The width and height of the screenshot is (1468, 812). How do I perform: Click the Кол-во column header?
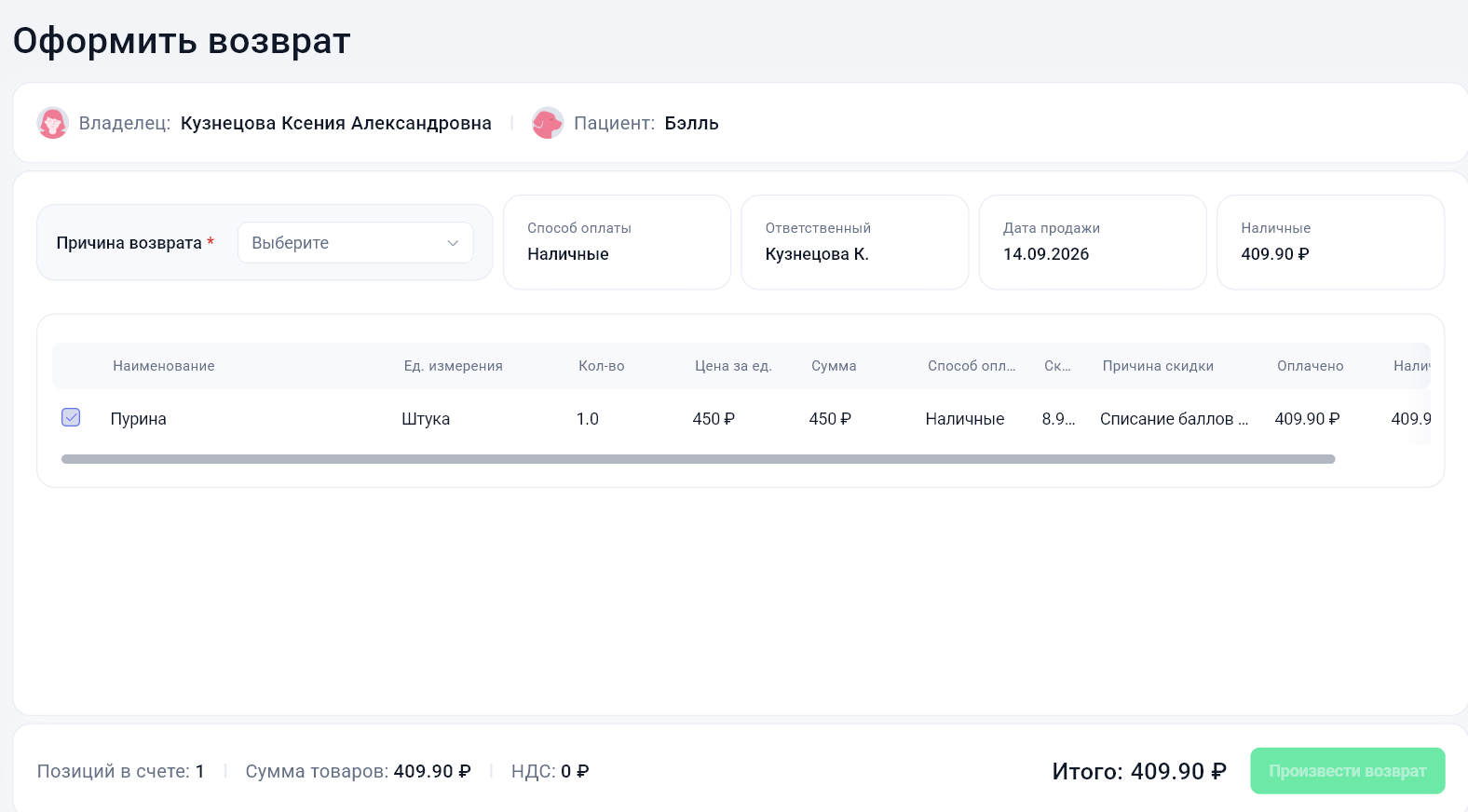point(601,366)
